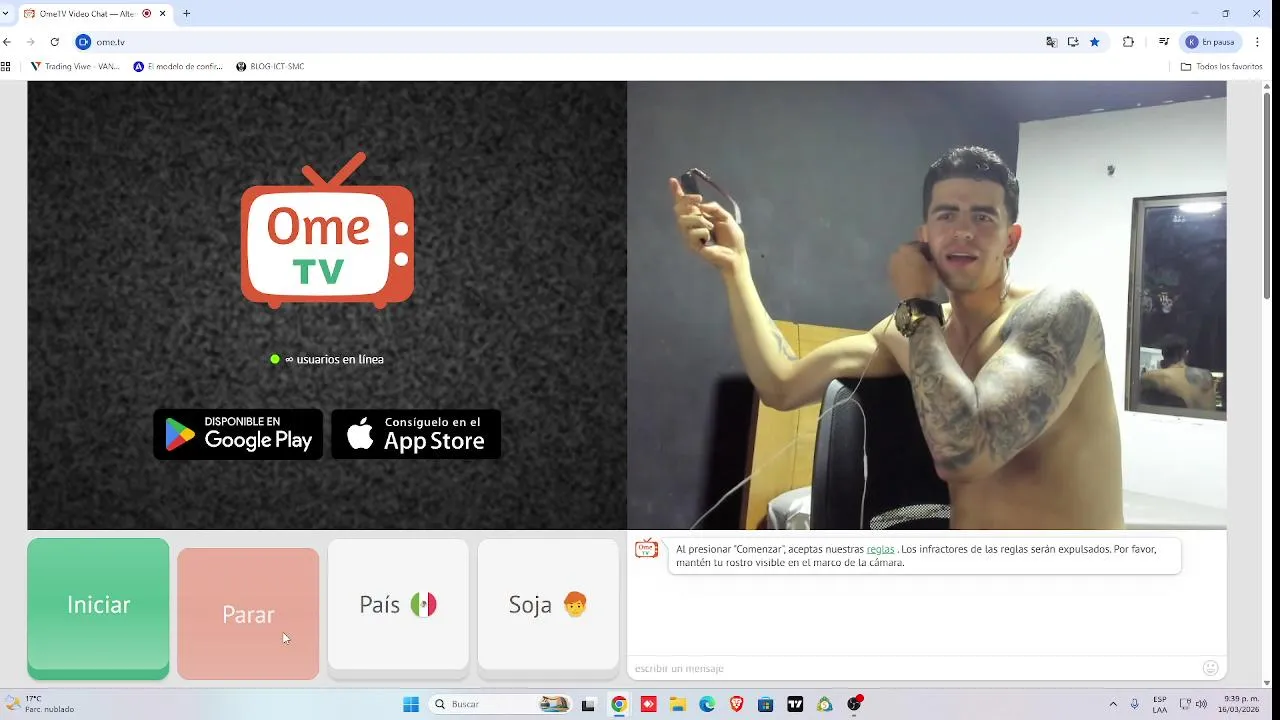Screen dimensions: 1280x720
Task: Click the bookmark star icon
Action: [1095, 42]
